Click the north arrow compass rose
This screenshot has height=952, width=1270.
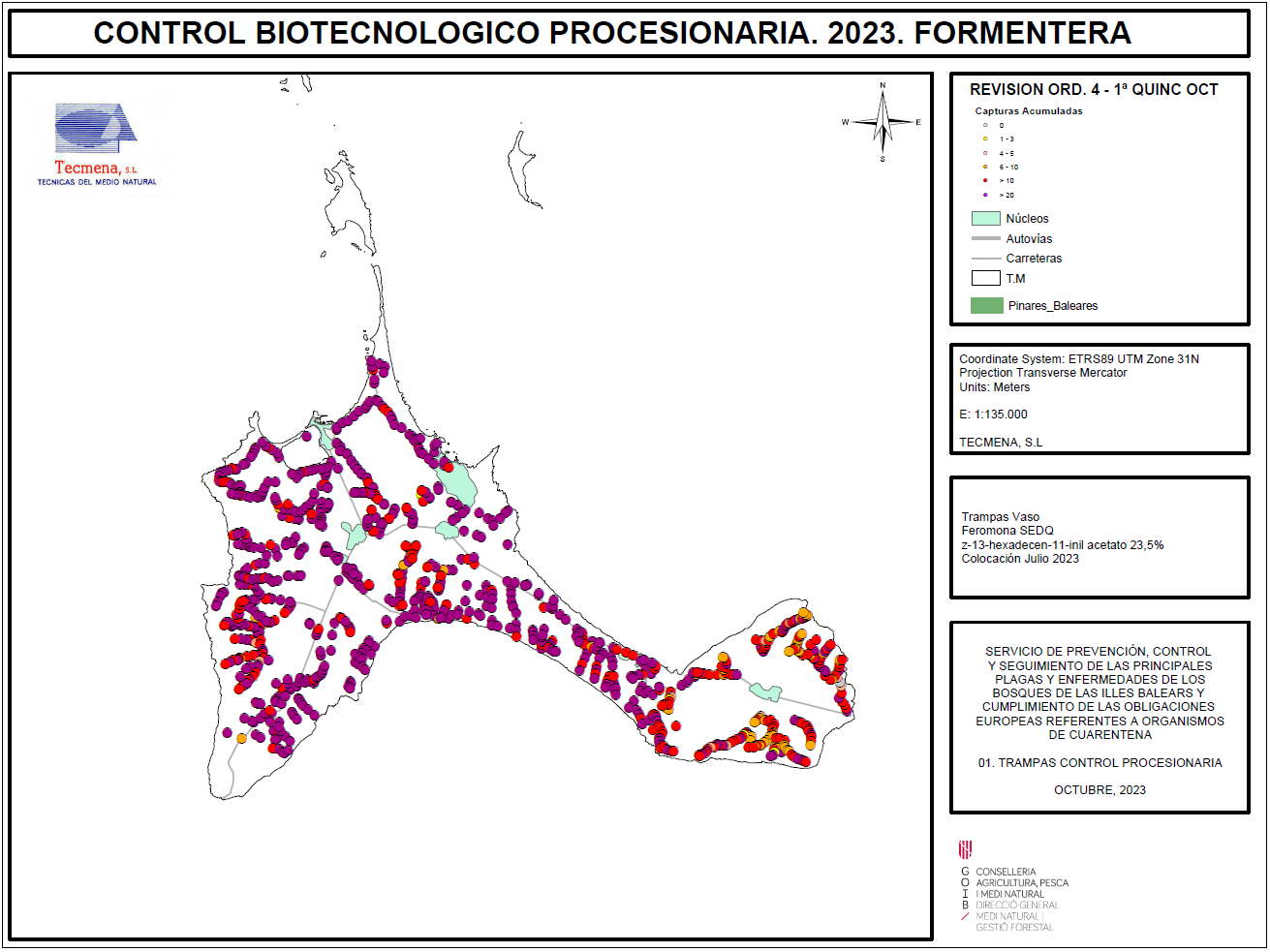click(x=883, y=122)
